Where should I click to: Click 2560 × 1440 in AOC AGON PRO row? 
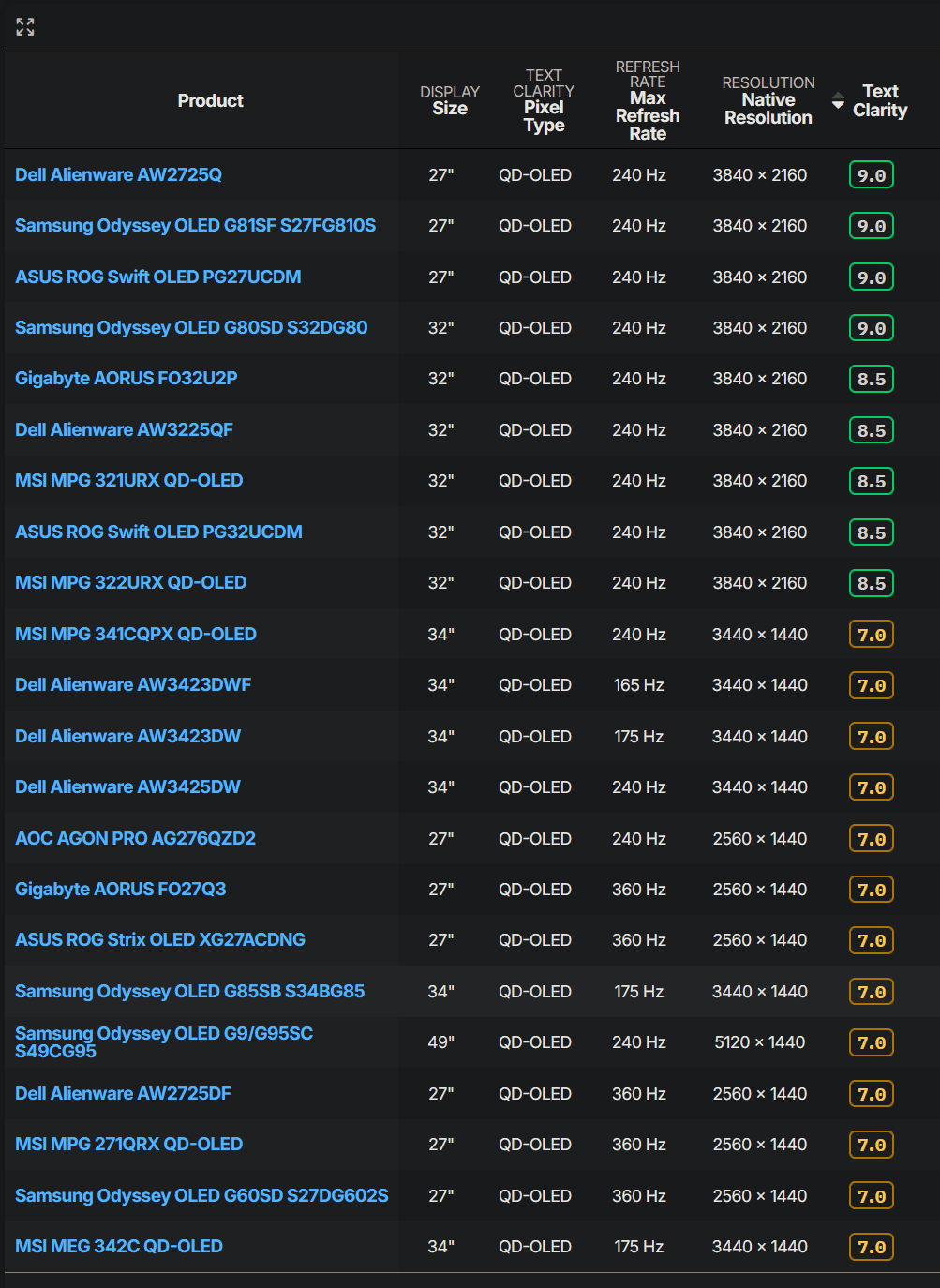(x=760, y=838)
